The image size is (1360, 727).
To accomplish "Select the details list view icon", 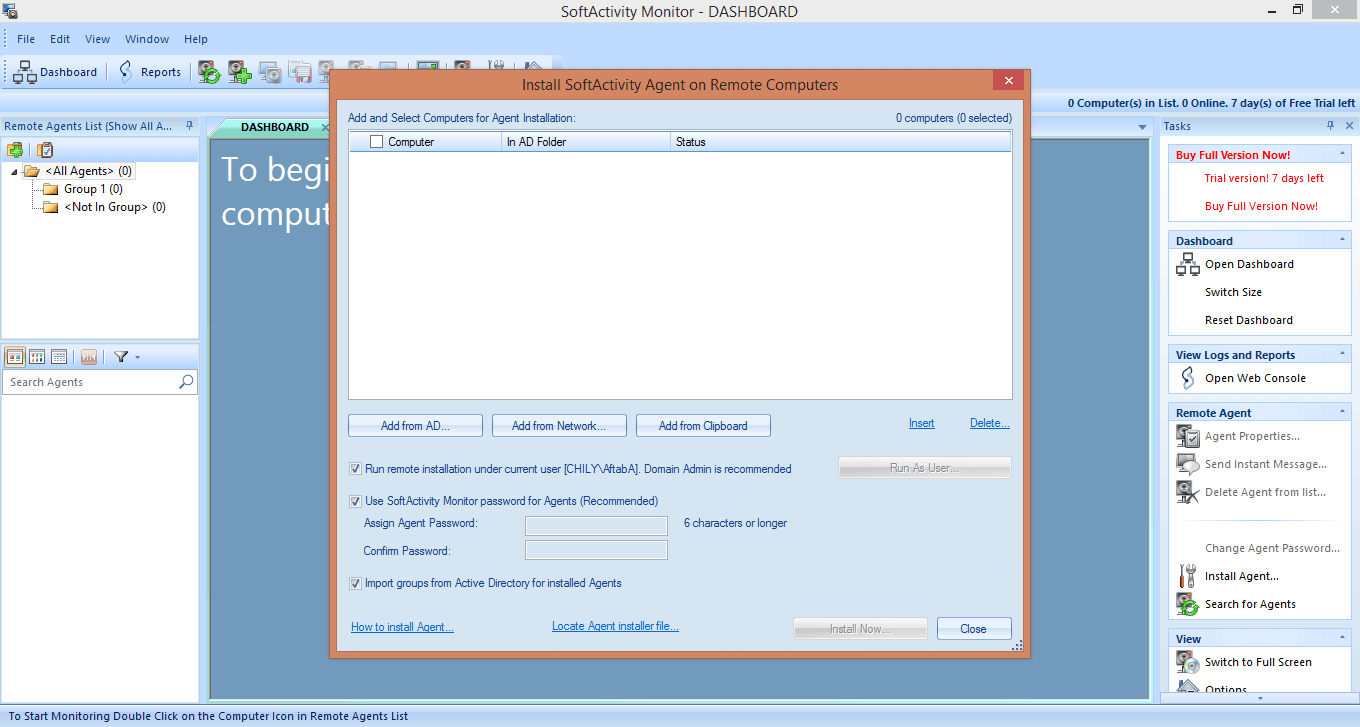I will (59, 357).
